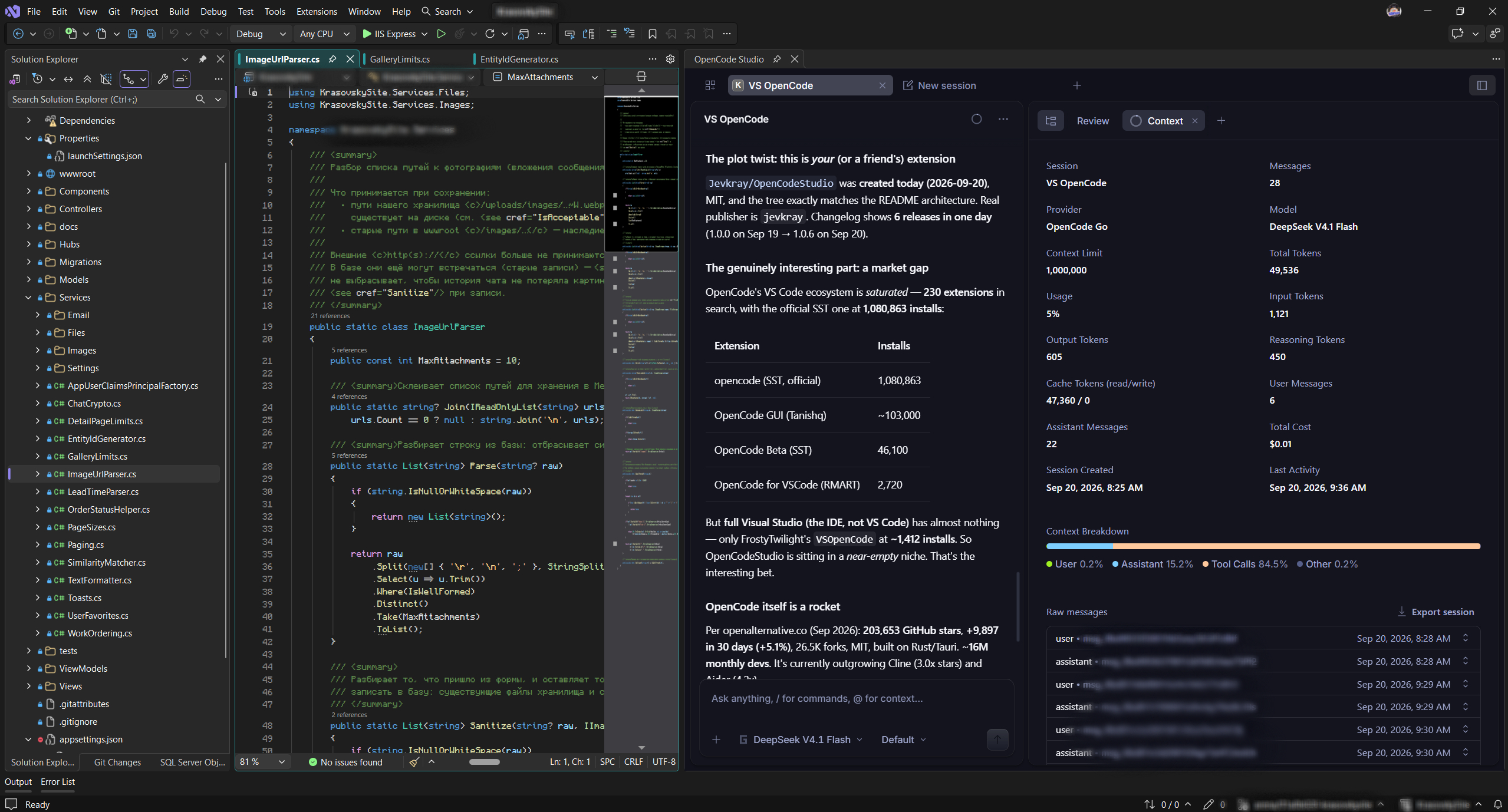The image size is (1508, 812).
Task: Toggle the Preview Selected Items button
Action: [182, 79]
